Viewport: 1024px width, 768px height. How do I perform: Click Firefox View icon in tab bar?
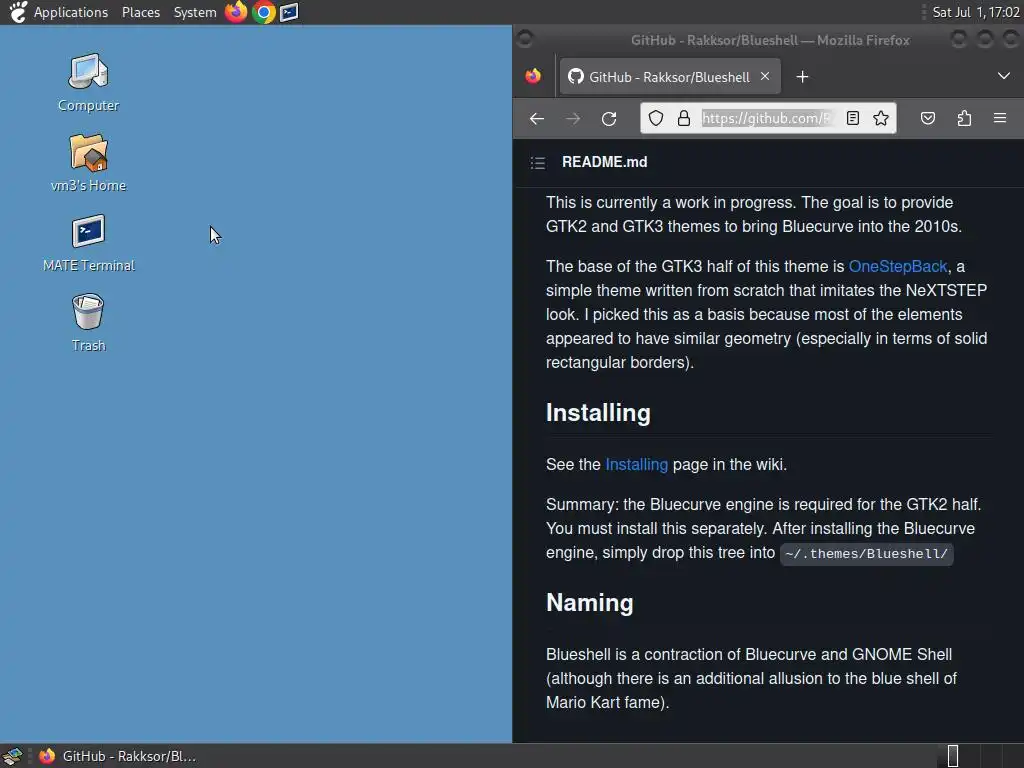pos(533,76)
